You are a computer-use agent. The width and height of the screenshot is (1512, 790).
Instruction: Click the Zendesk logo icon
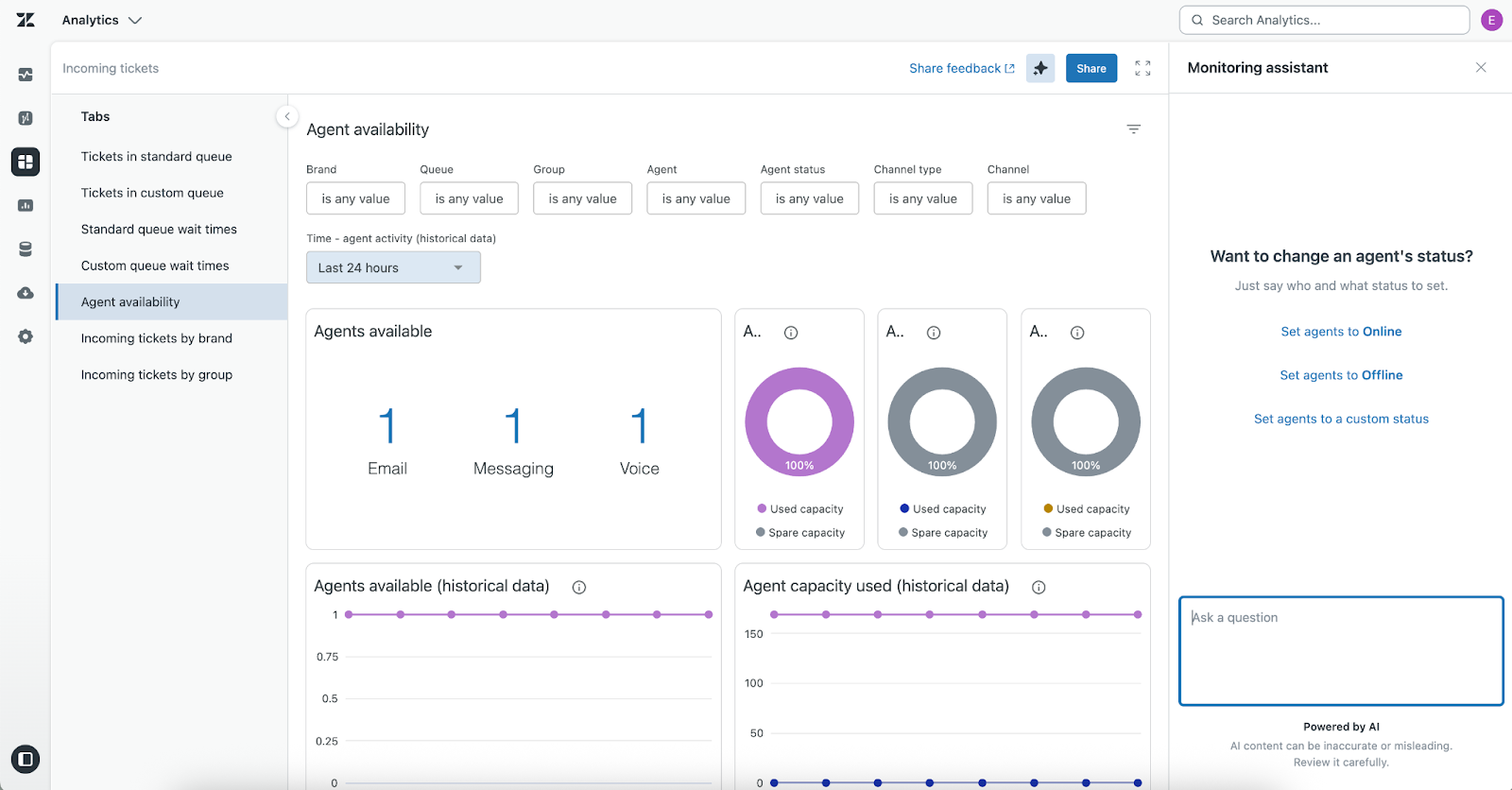pyautogui.click(x=26, y=20)
